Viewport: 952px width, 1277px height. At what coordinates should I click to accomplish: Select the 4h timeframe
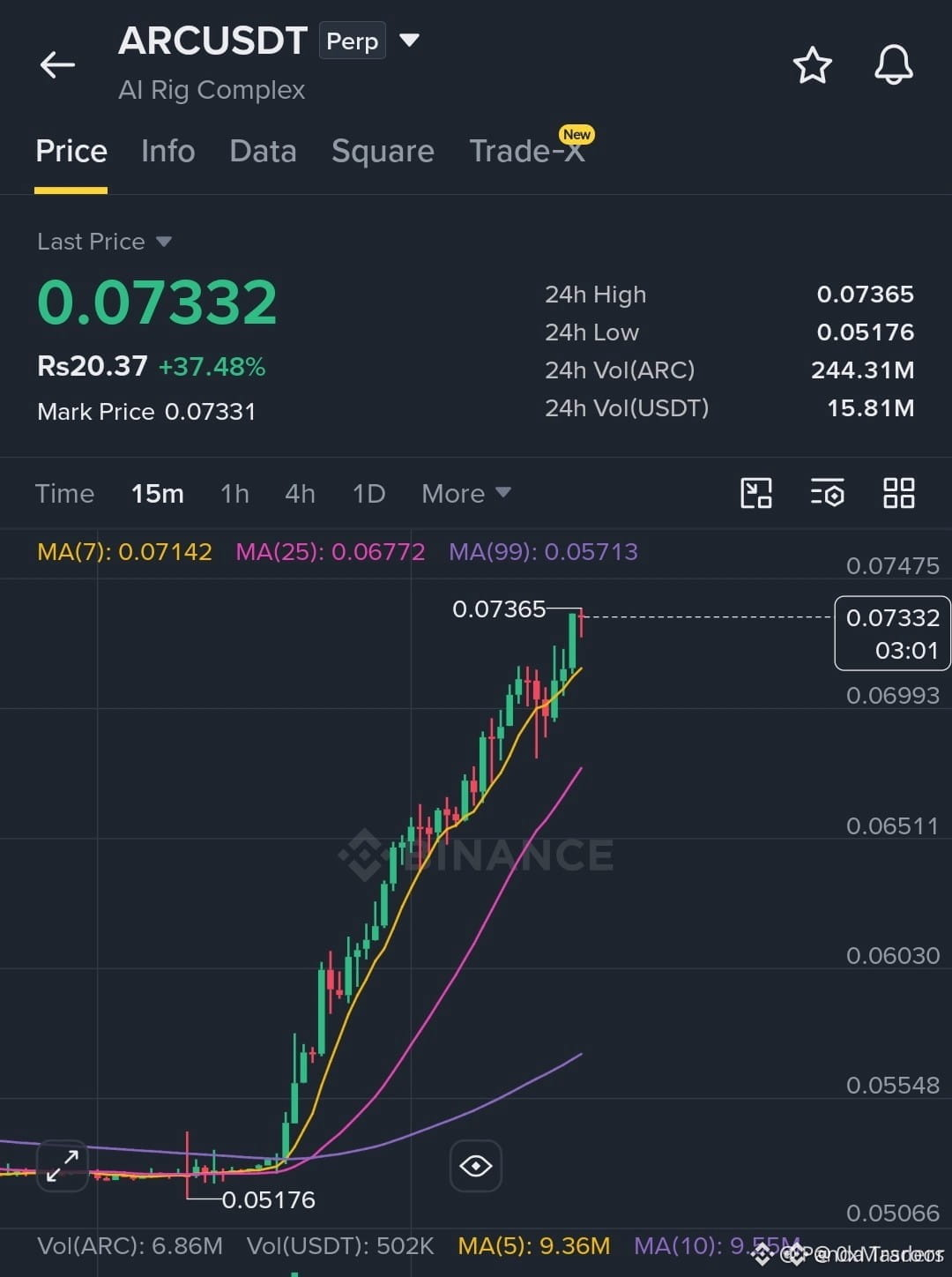pos(300,493)
